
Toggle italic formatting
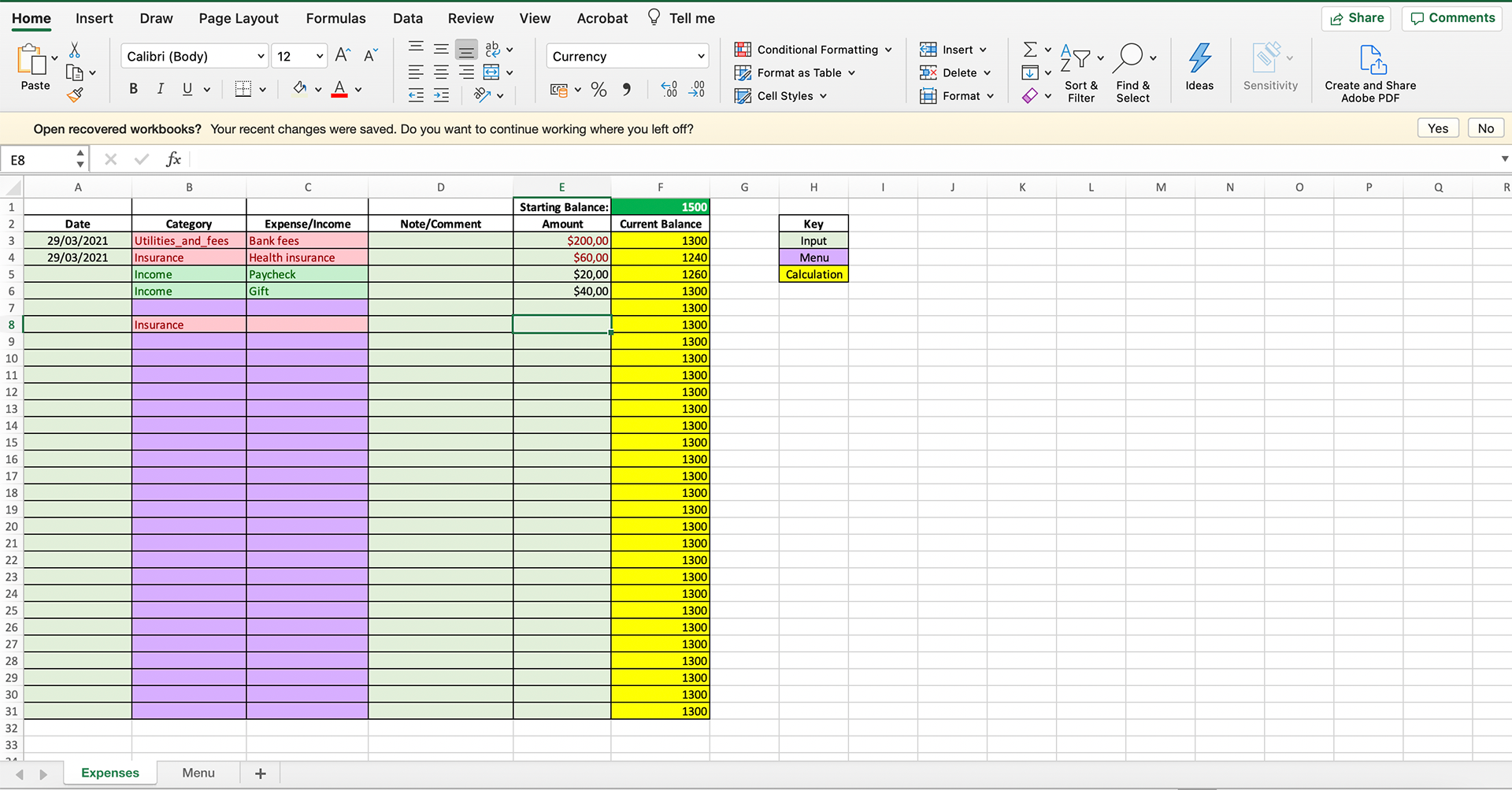pos(160,89)
